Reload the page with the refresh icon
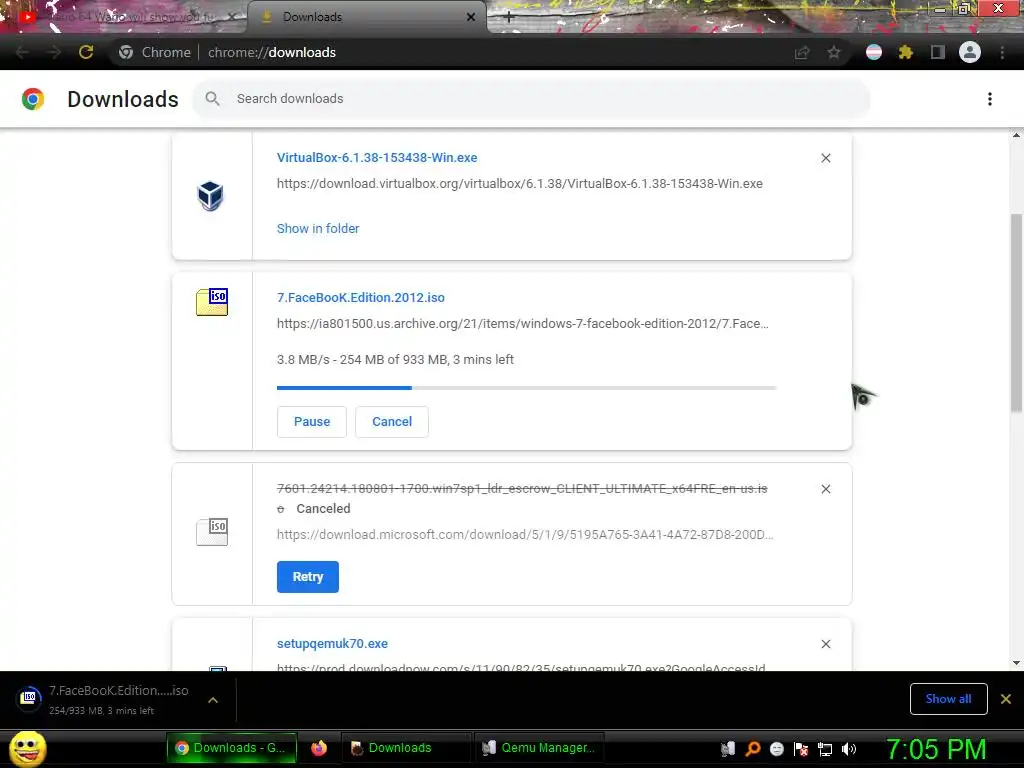Viewport: 1024px width, 768px height. tap(86, 52)
